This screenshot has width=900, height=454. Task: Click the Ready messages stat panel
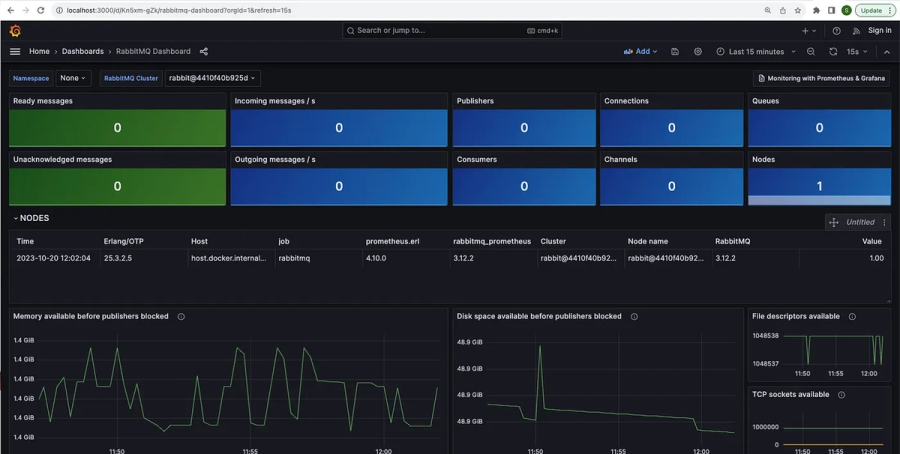[118, 120]
